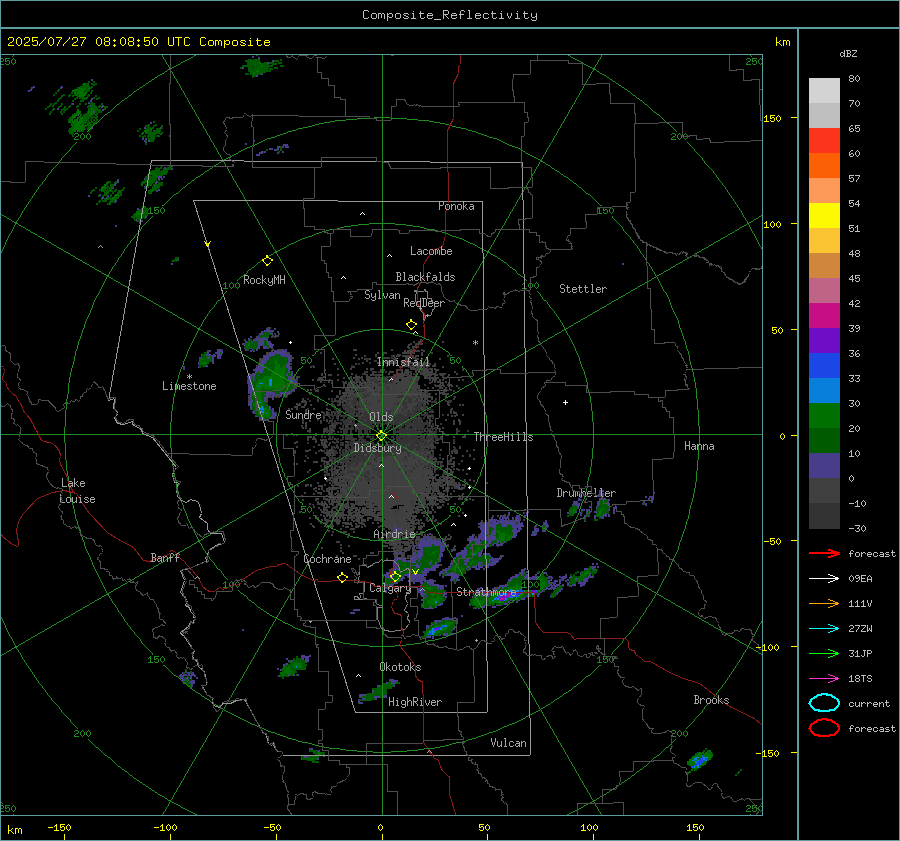Click the Blackfalds town label

[425, 277]
